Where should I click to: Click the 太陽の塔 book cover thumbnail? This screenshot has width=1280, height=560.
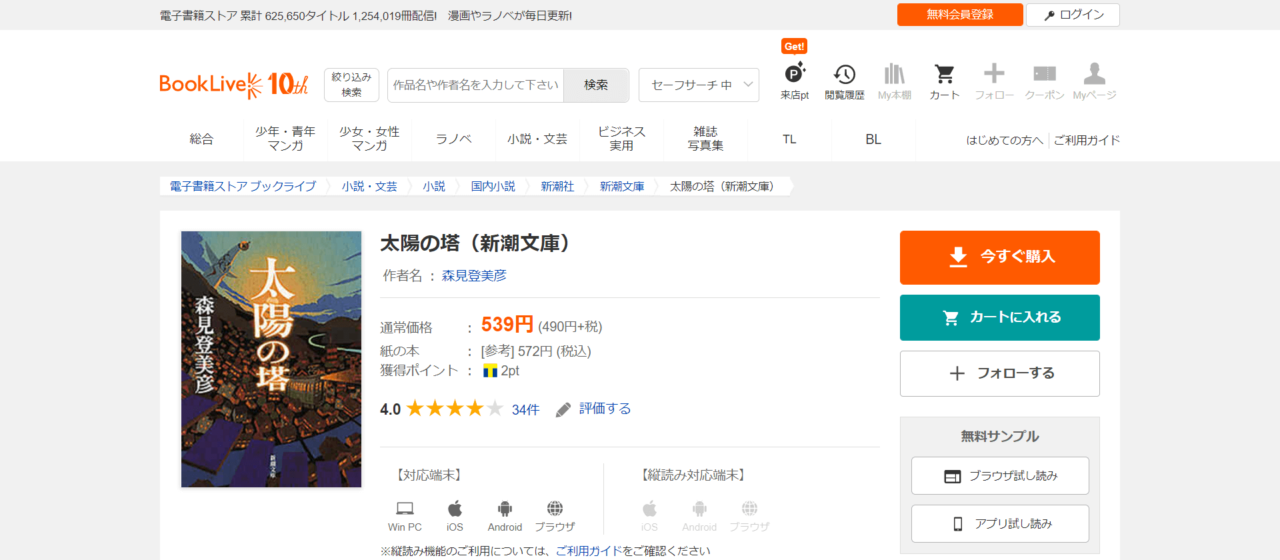click(x=271, y=359)
